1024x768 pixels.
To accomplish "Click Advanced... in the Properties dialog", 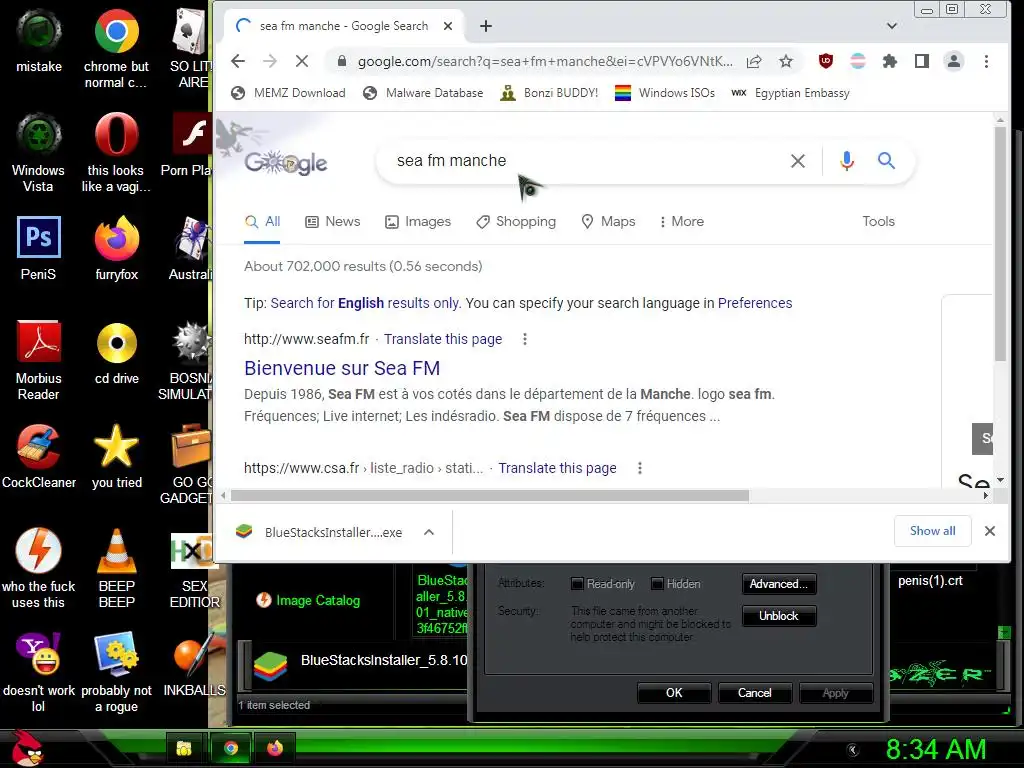I will point(778,584).
